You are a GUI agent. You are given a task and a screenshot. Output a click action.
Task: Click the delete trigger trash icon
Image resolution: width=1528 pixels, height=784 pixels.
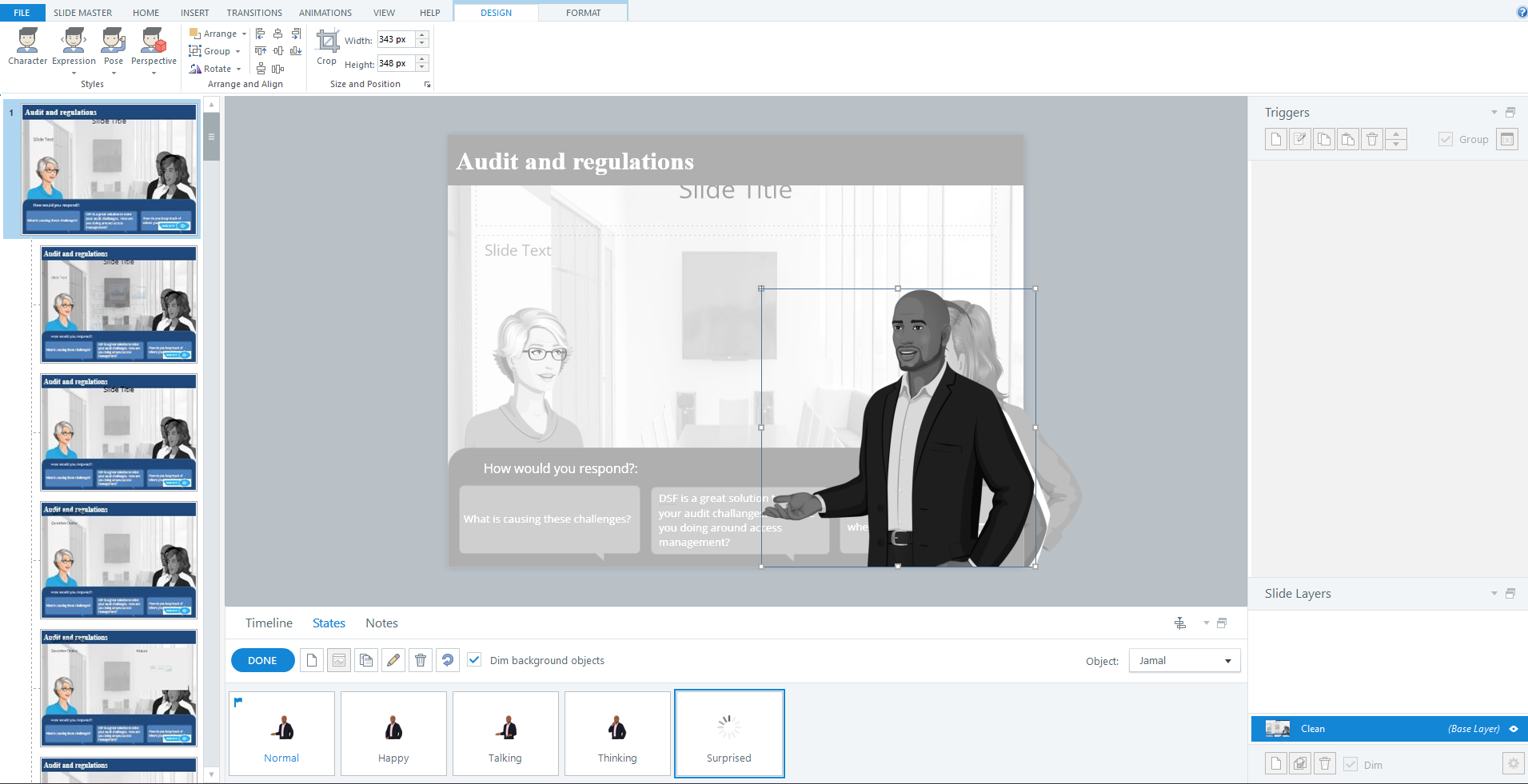(x=1372, y=139)
